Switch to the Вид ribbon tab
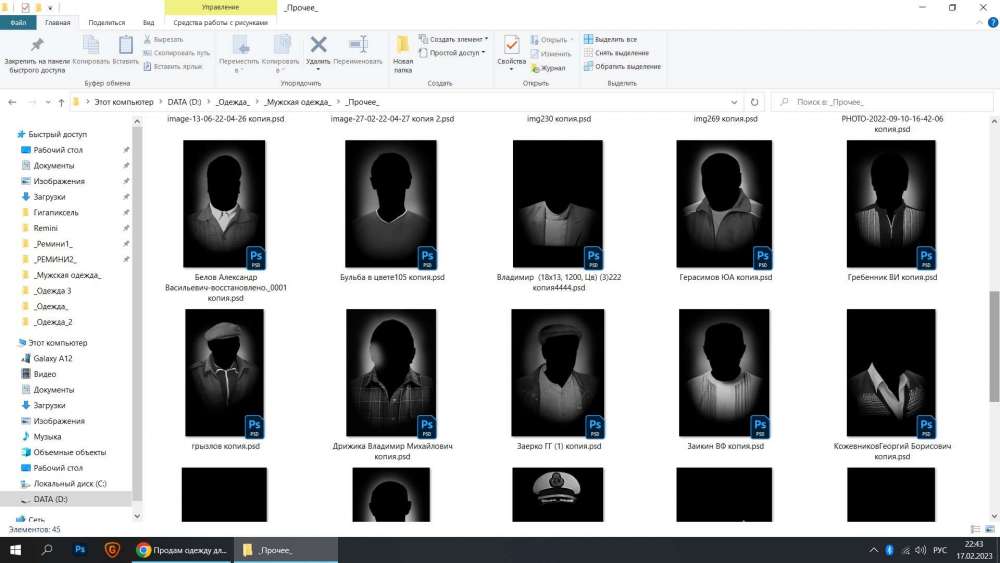 click(148, 22)
